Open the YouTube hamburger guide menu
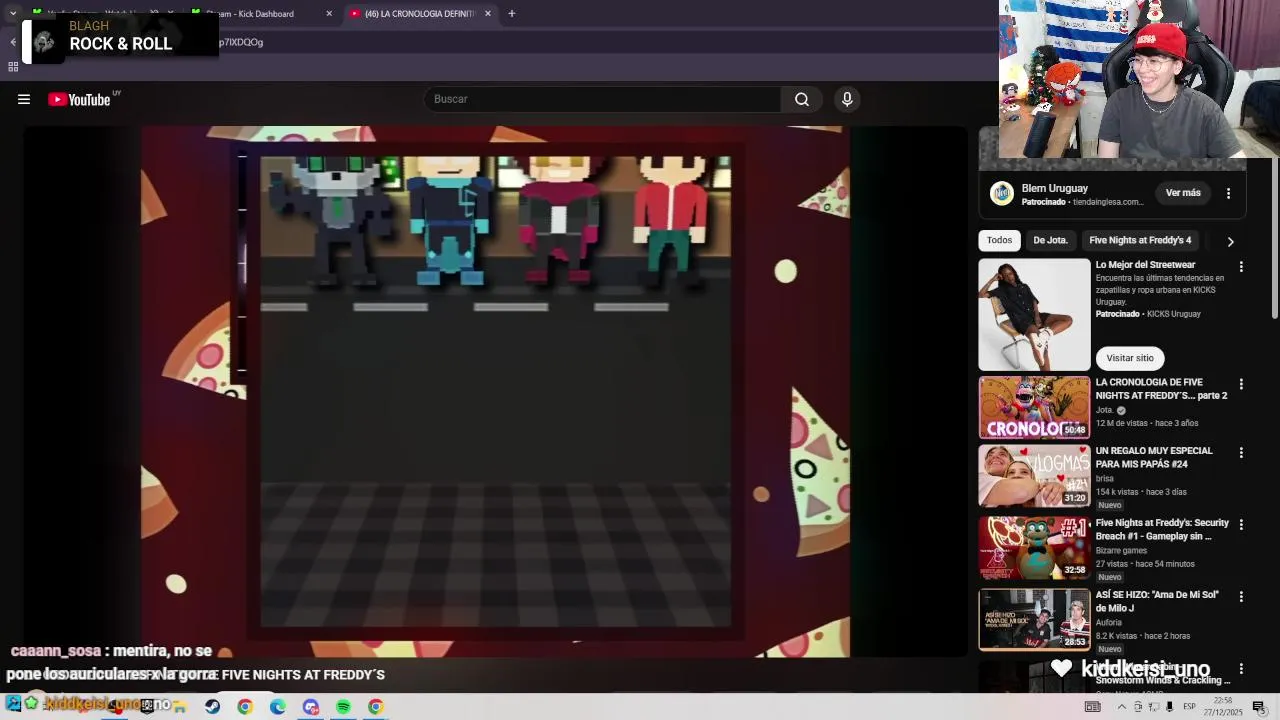1280x720 pixels. pyautogui.click(x=24, y=99)
